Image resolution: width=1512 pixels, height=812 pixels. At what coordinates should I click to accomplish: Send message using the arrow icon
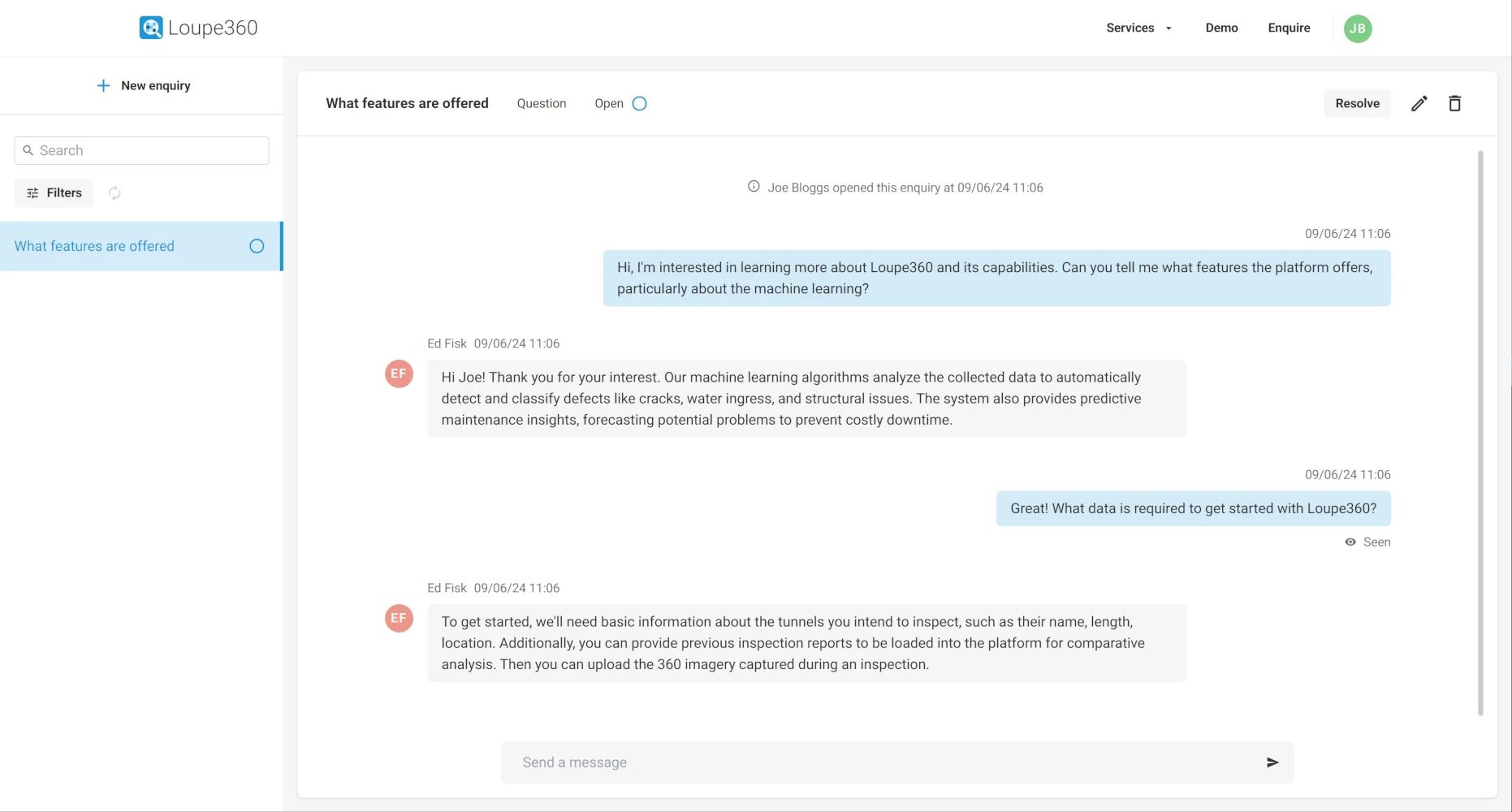click(x=1272, y=762)
